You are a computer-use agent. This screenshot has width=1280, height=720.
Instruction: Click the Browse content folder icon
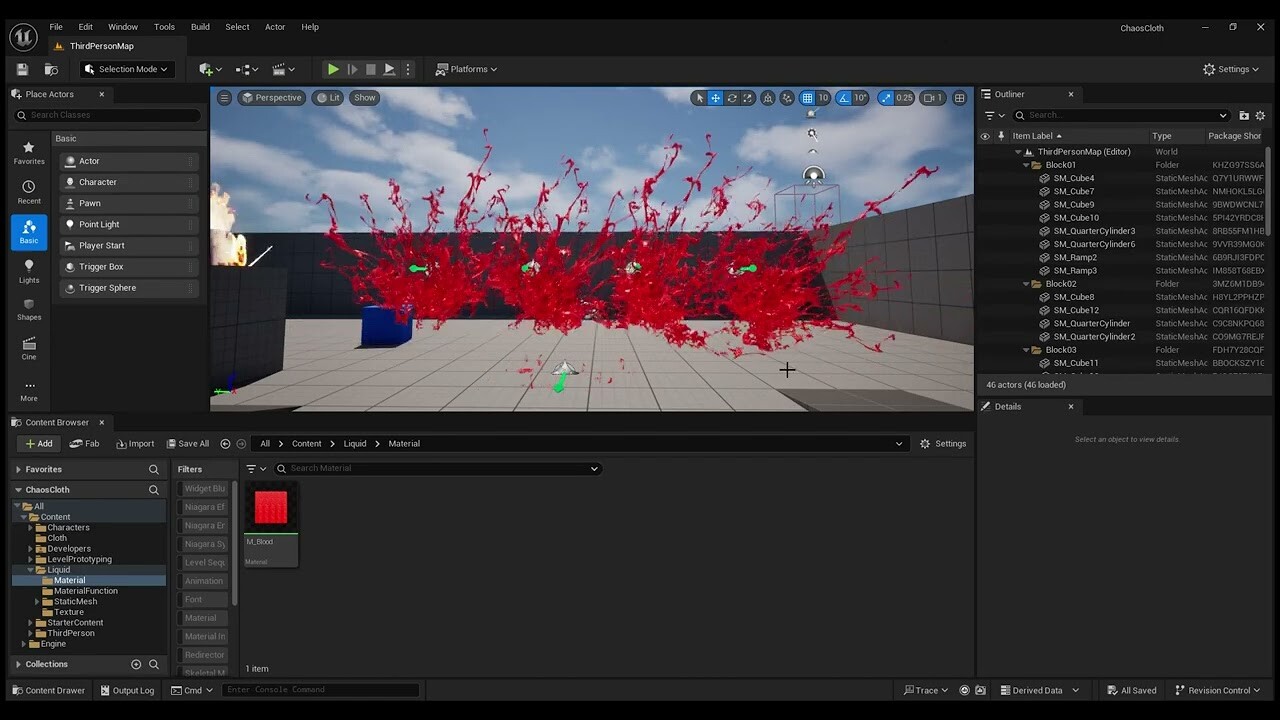tap(51, 69)
